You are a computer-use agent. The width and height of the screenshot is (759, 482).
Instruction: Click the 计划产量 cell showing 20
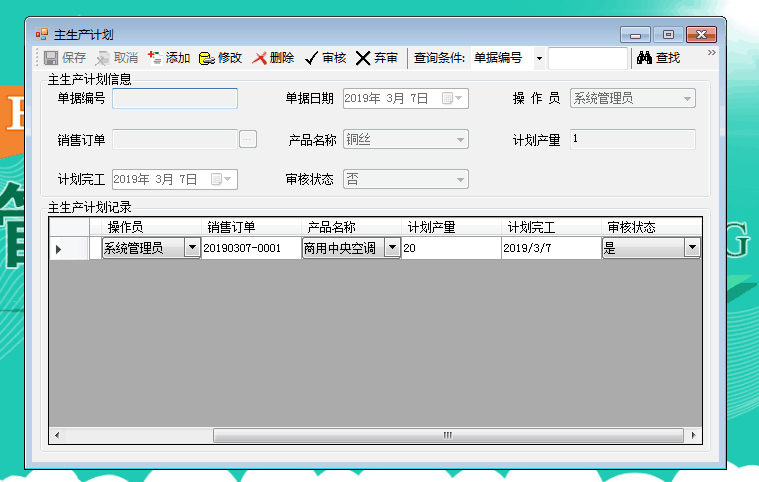(x=451, y=248)
